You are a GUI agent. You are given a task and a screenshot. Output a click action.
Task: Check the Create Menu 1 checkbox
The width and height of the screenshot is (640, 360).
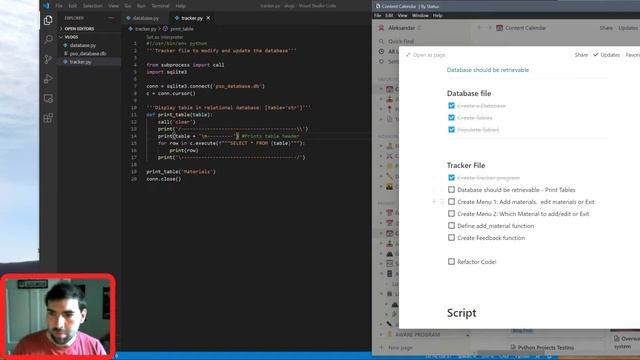(451, 202)
